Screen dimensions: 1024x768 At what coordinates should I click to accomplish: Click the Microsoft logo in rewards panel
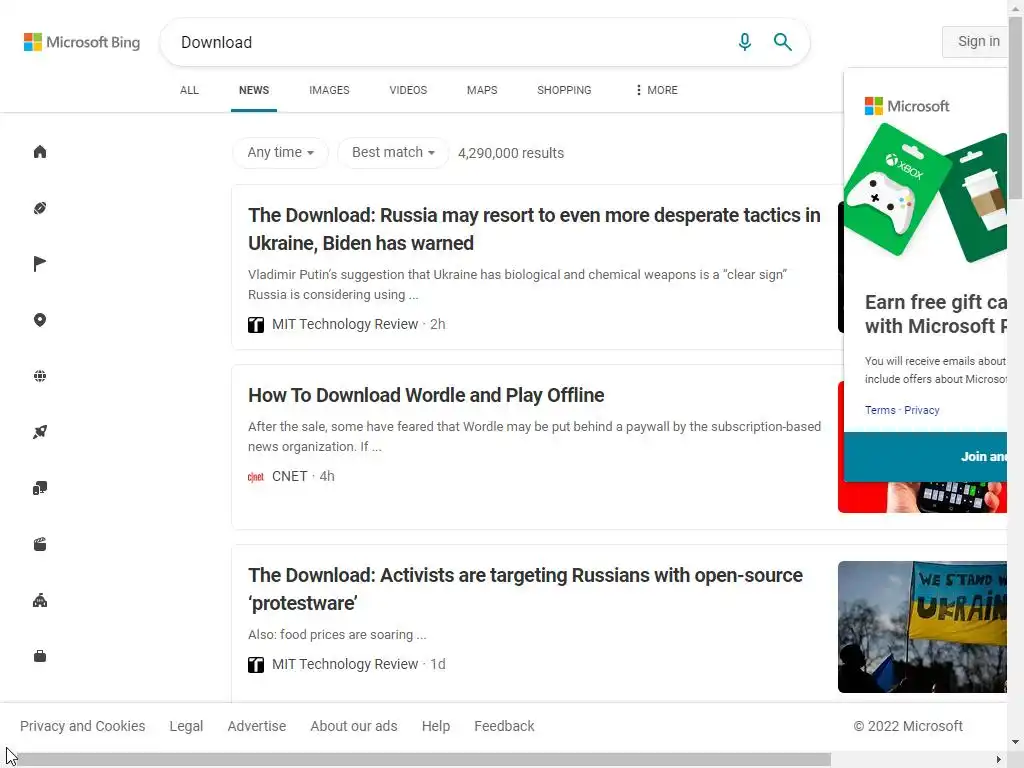coord(906,106)
